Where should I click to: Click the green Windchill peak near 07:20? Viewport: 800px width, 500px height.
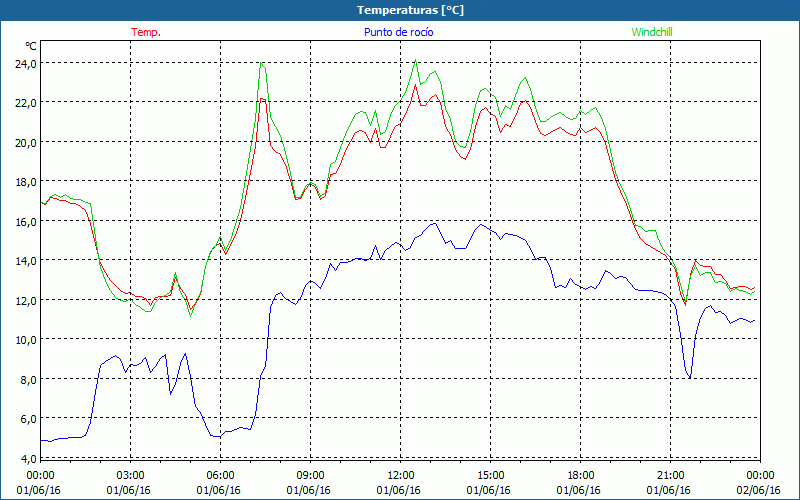pos(261,63)
